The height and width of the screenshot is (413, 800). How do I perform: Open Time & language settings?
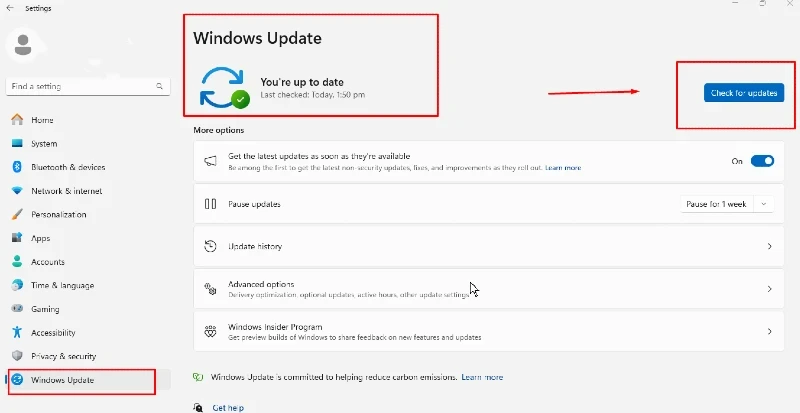tap(88, 285)
